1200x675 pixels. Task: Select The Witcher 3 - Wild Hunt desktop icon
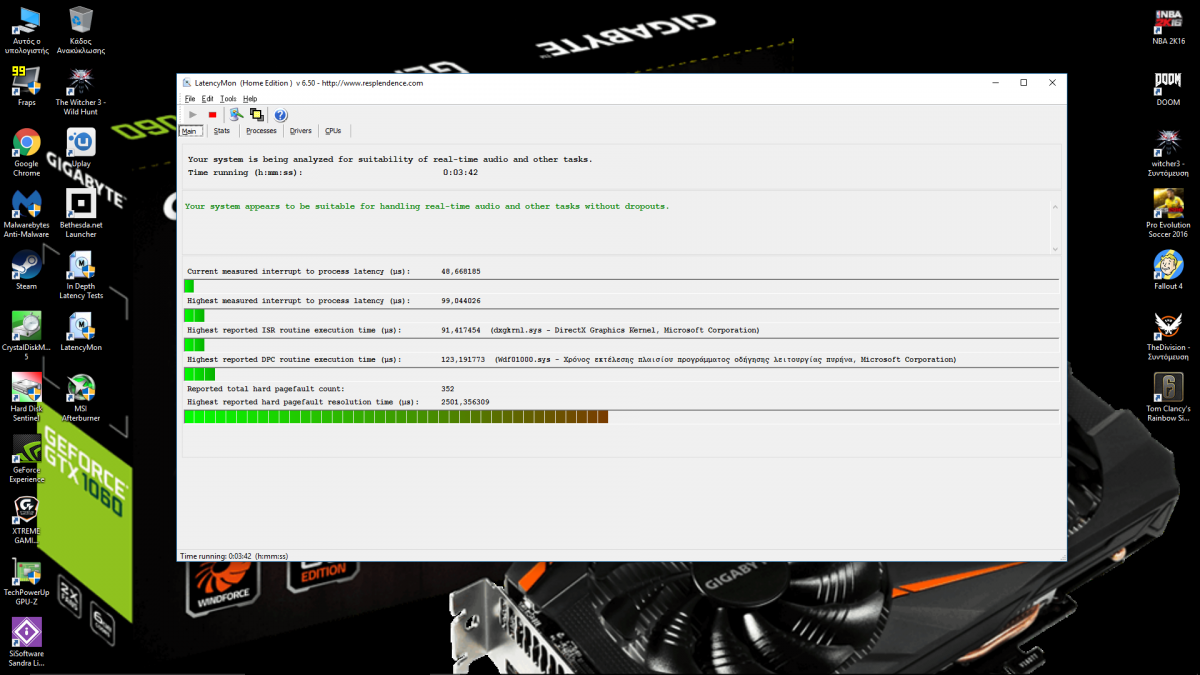click(81, 92)
